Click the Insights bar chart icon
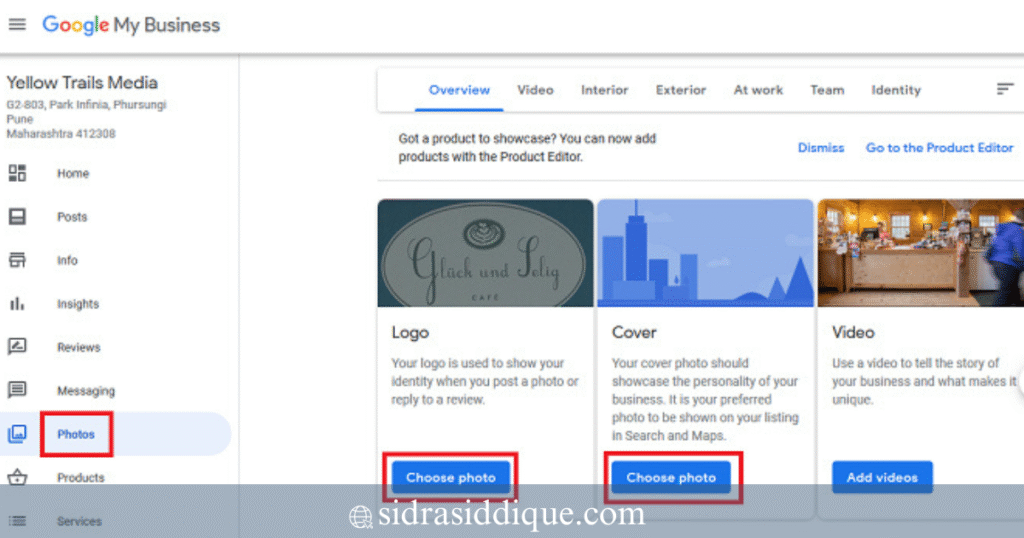 tap(18, 304)
